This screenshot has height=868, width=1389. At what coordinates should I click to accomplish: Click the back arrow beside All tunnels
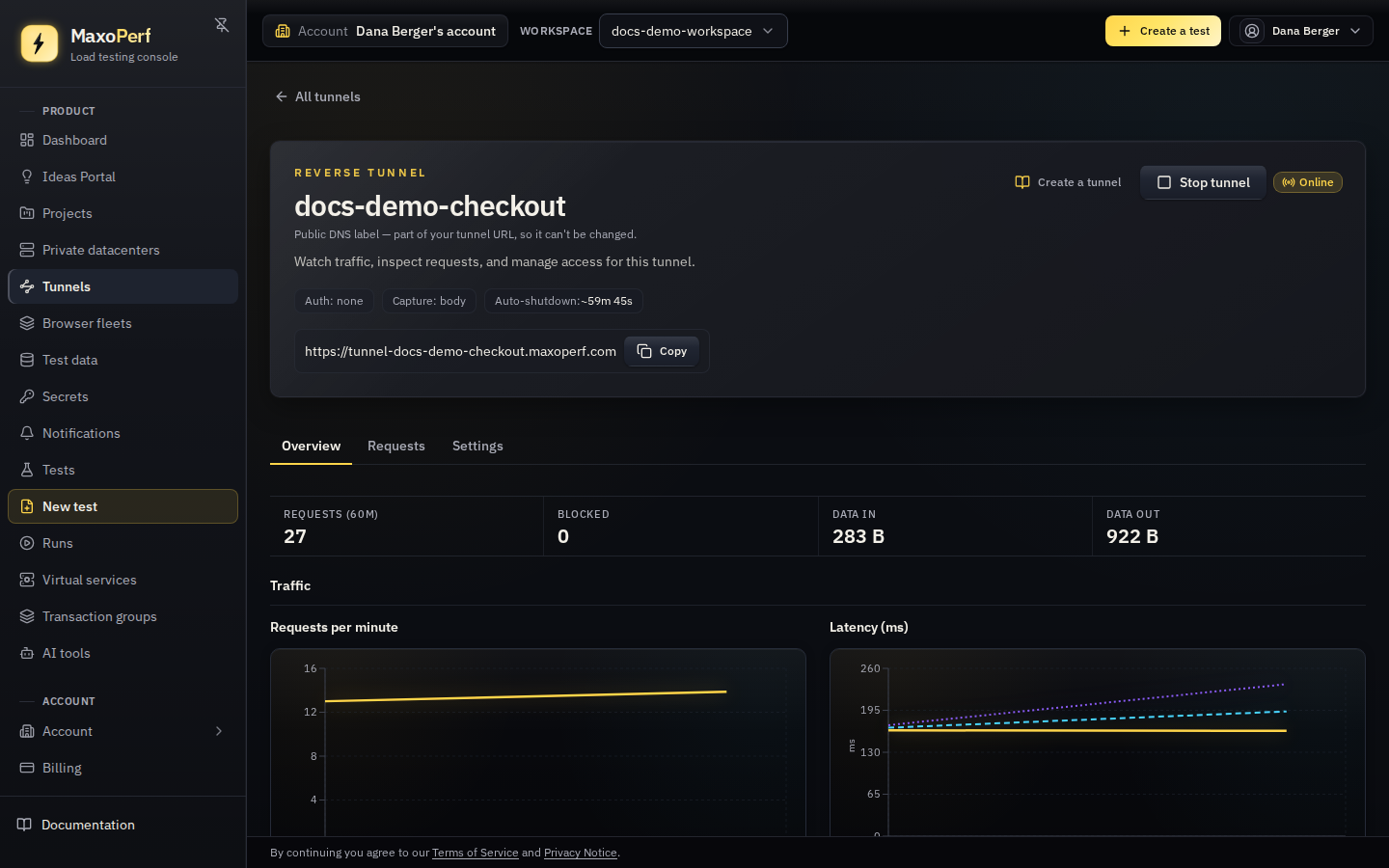point(282,96)
